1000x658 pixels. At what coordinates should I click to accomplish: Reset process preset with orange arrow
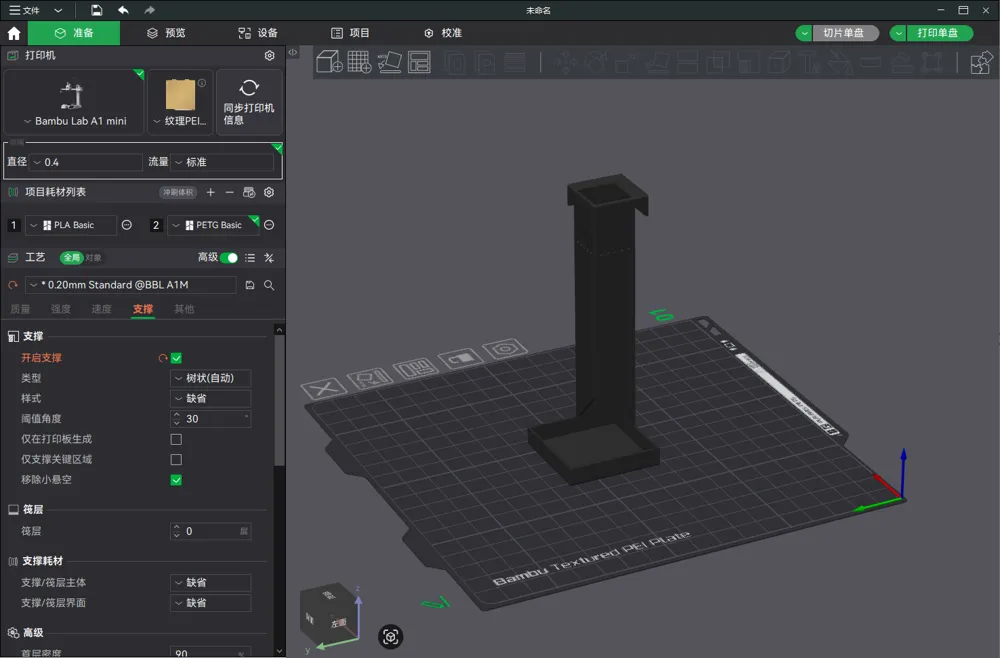point(12,285)
